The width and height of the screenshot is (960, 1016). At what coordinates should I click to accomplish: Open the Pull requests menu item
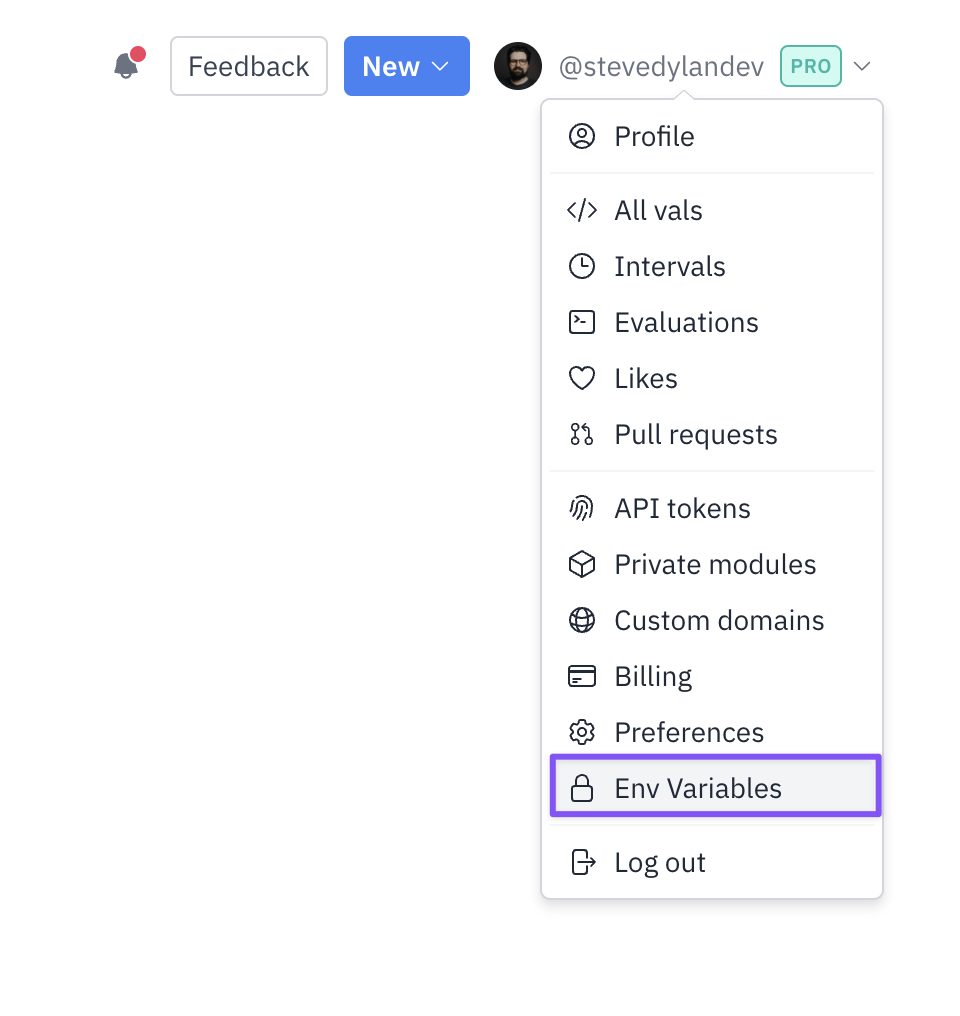point(712,434)
